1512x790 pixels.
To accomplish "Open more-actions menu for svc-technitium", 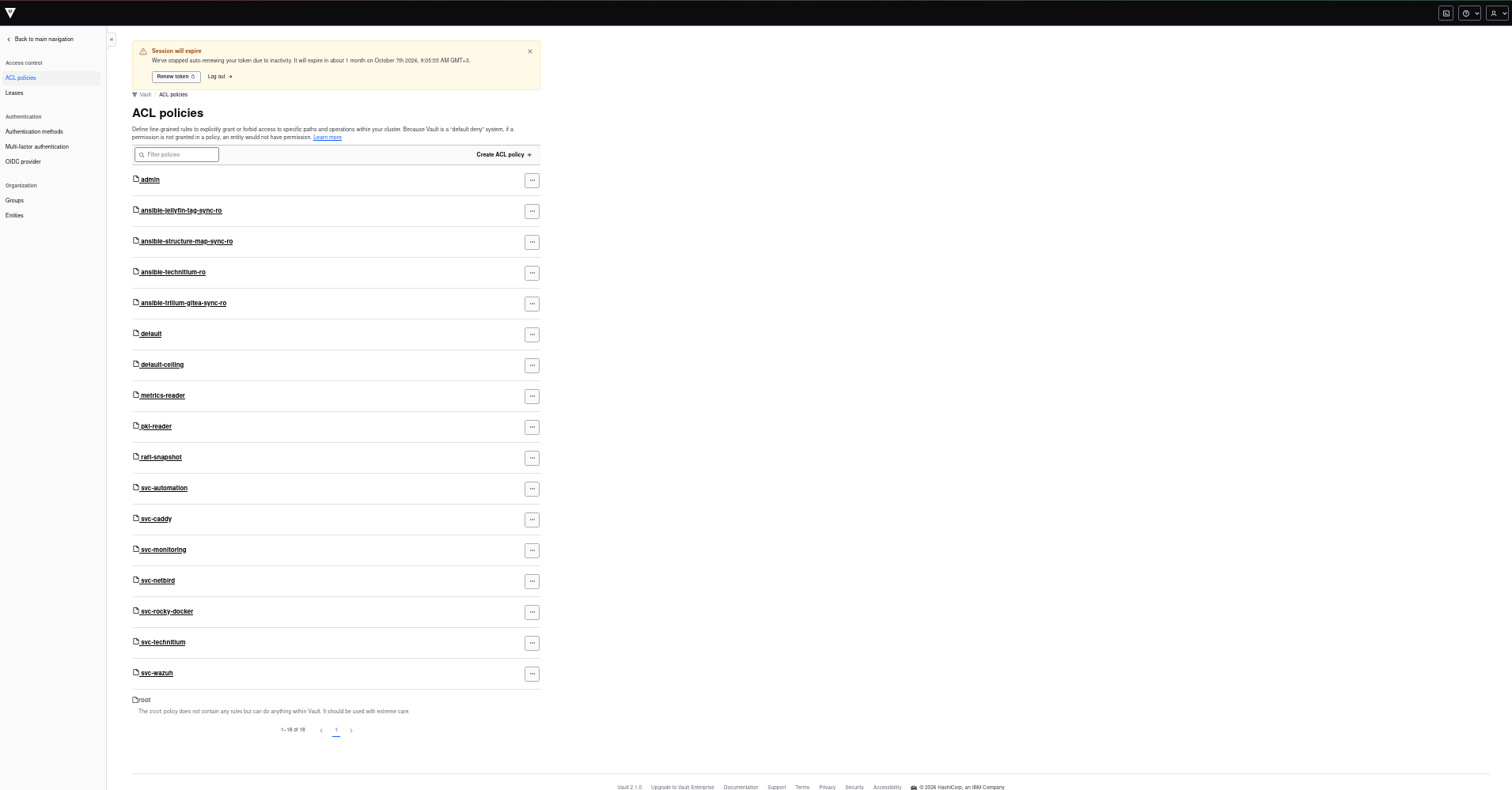I will (x=532, y=643).
